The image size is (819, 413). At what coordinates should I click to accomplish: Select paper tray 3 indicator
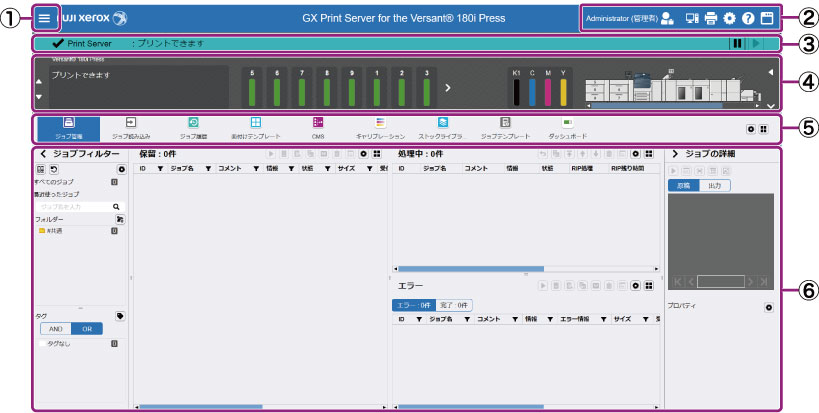(426, 88)
